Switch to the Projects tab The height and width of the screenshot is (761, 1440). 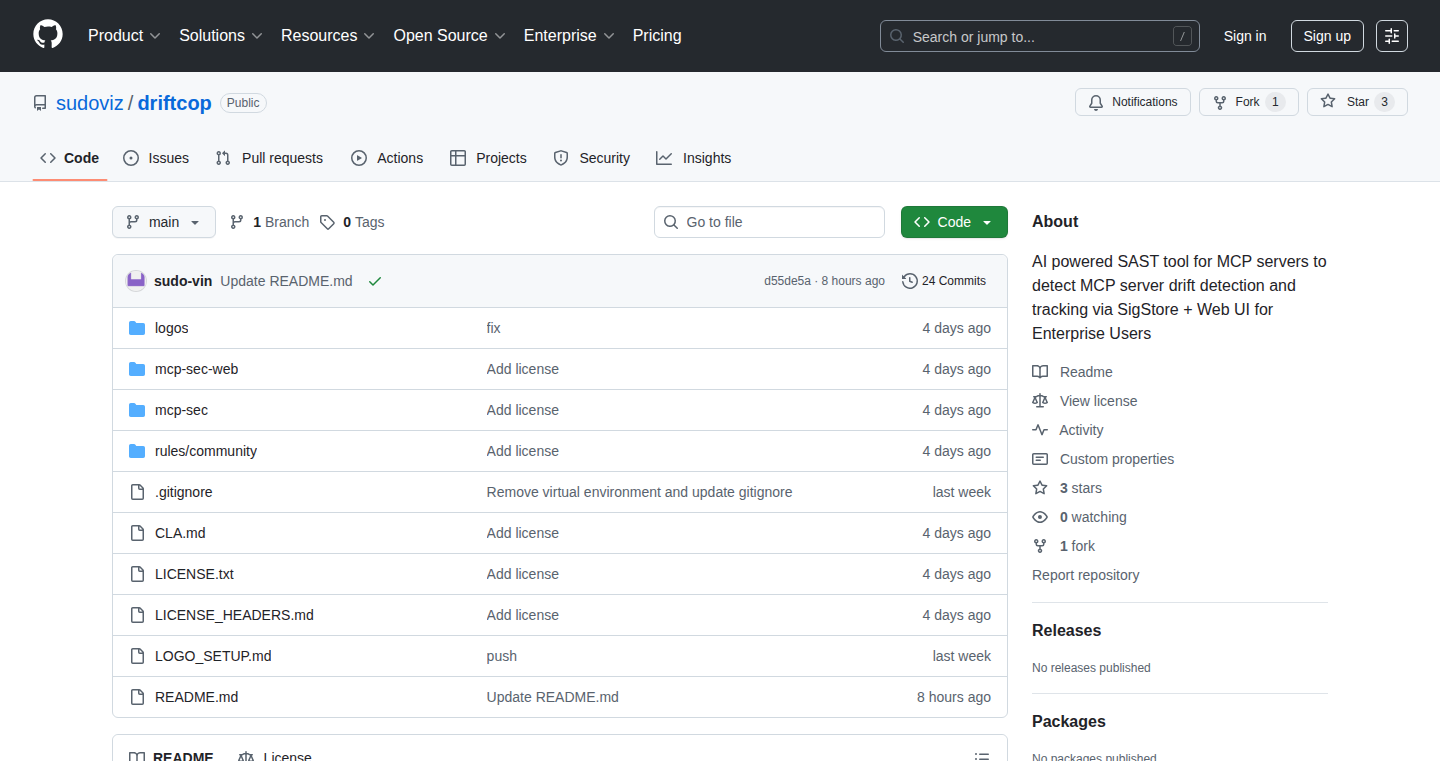[488, 158]
